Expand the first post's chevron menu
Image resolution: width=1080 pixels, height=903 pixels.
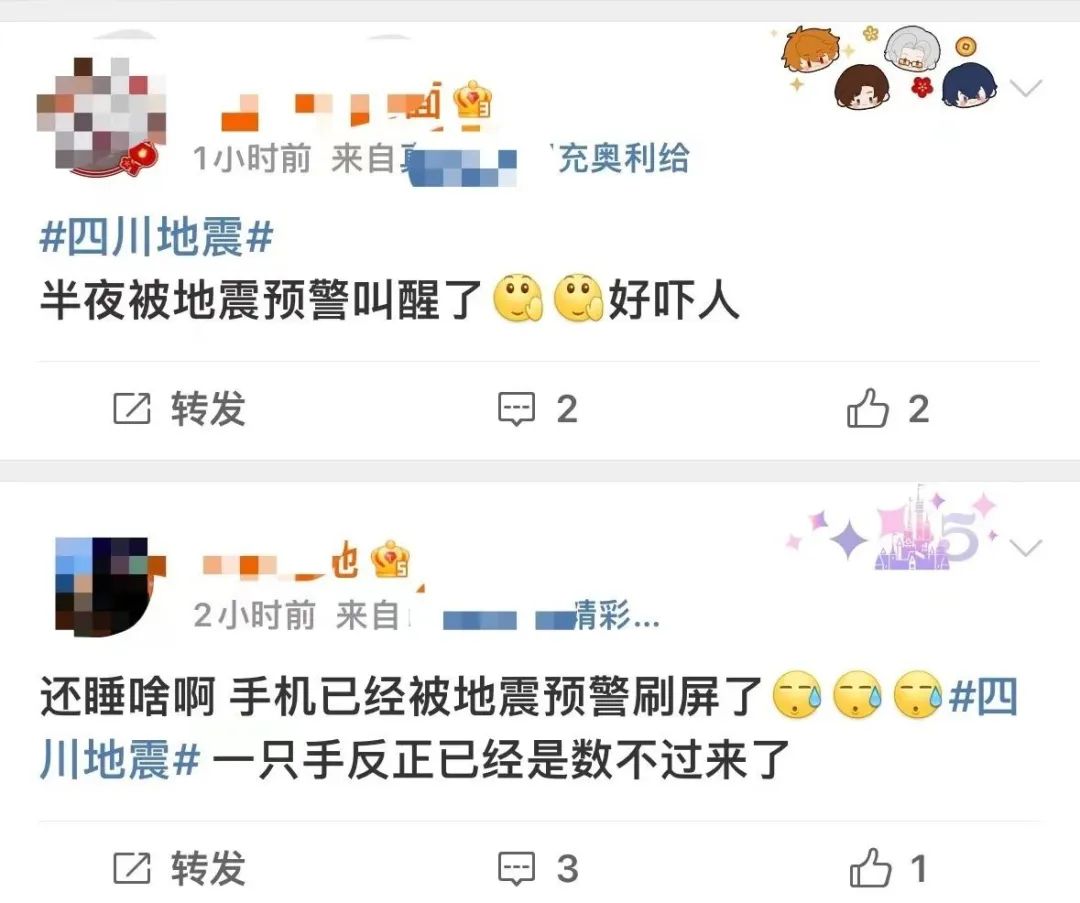point(1025,88)
